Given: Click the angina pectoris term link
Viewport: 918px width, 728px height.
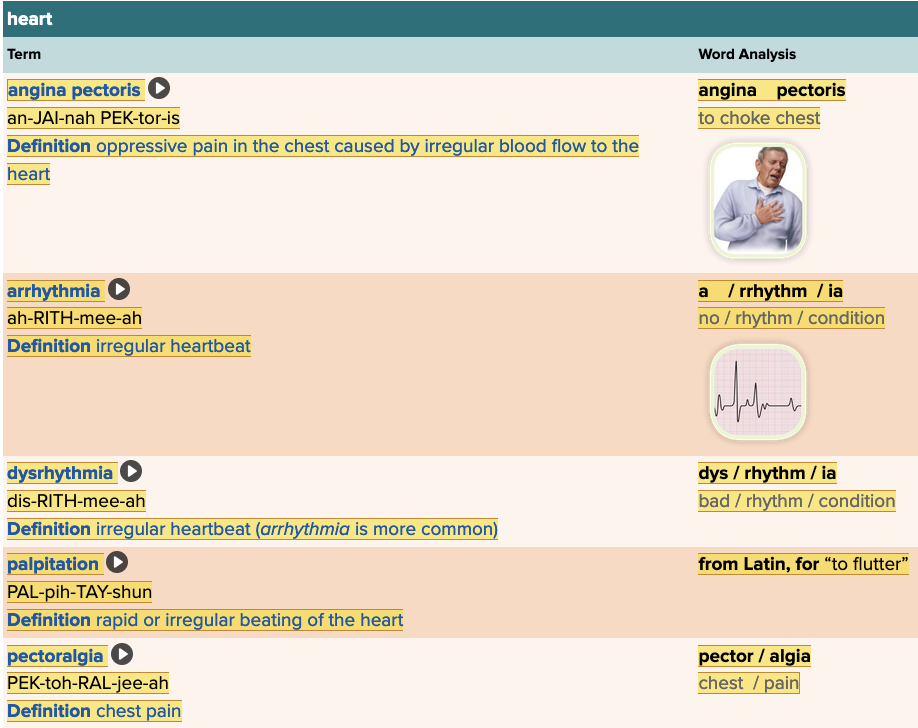Looking at the screenshot, I should (x=74, y=90).
